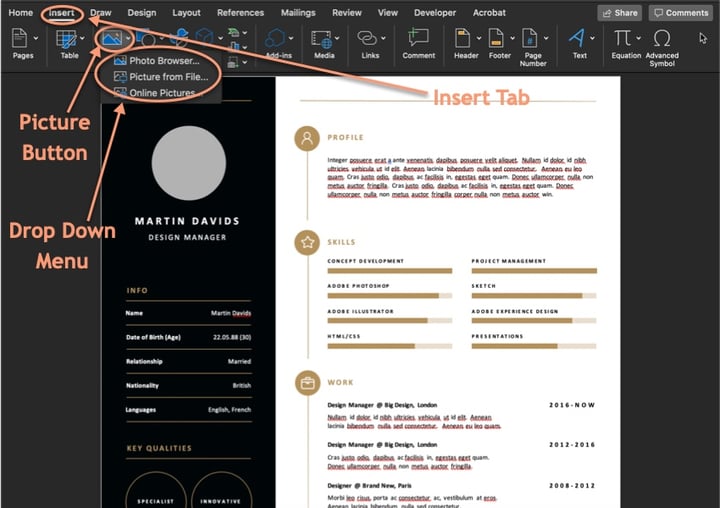Click the Pictures button icon
The image size is (720, 508).
(x=112, y=38)
